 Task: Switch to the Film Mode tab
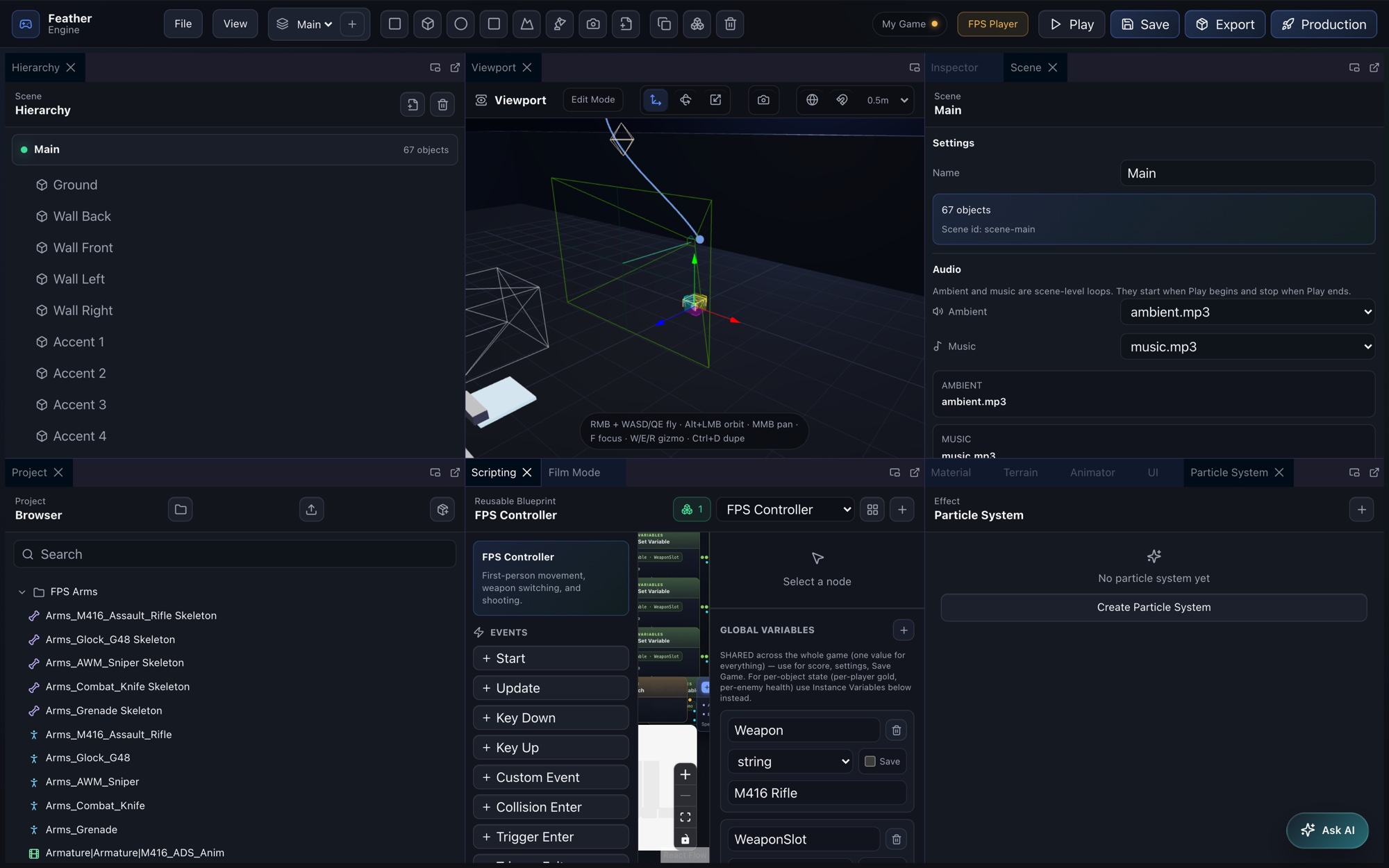coord(574,473)
